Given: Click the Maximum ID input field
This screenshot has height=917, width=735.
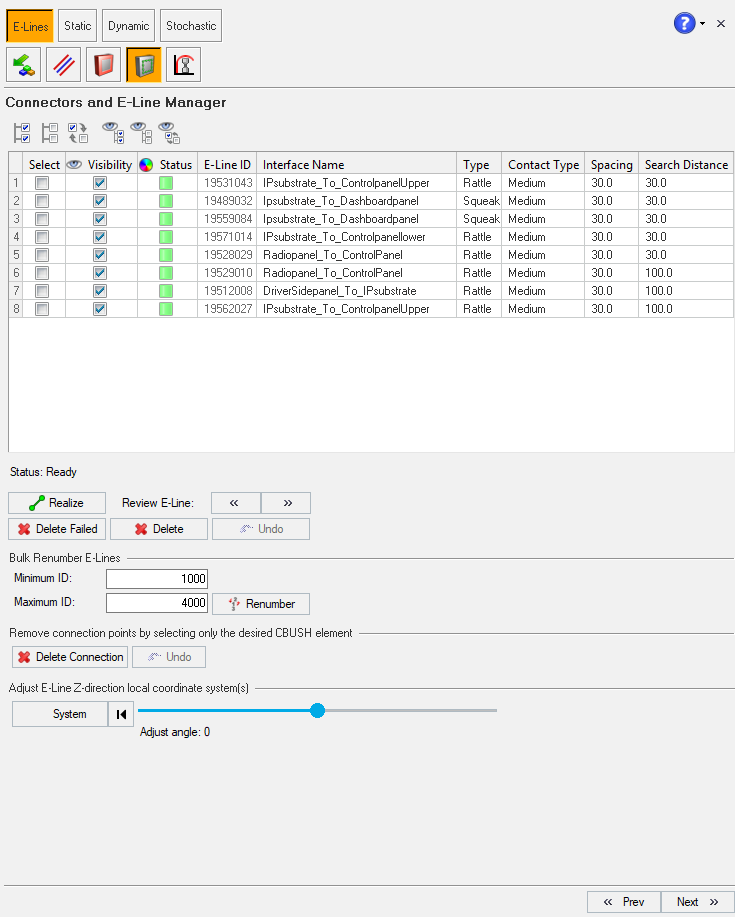Looking at the screenshot, I should coord(157,603).
